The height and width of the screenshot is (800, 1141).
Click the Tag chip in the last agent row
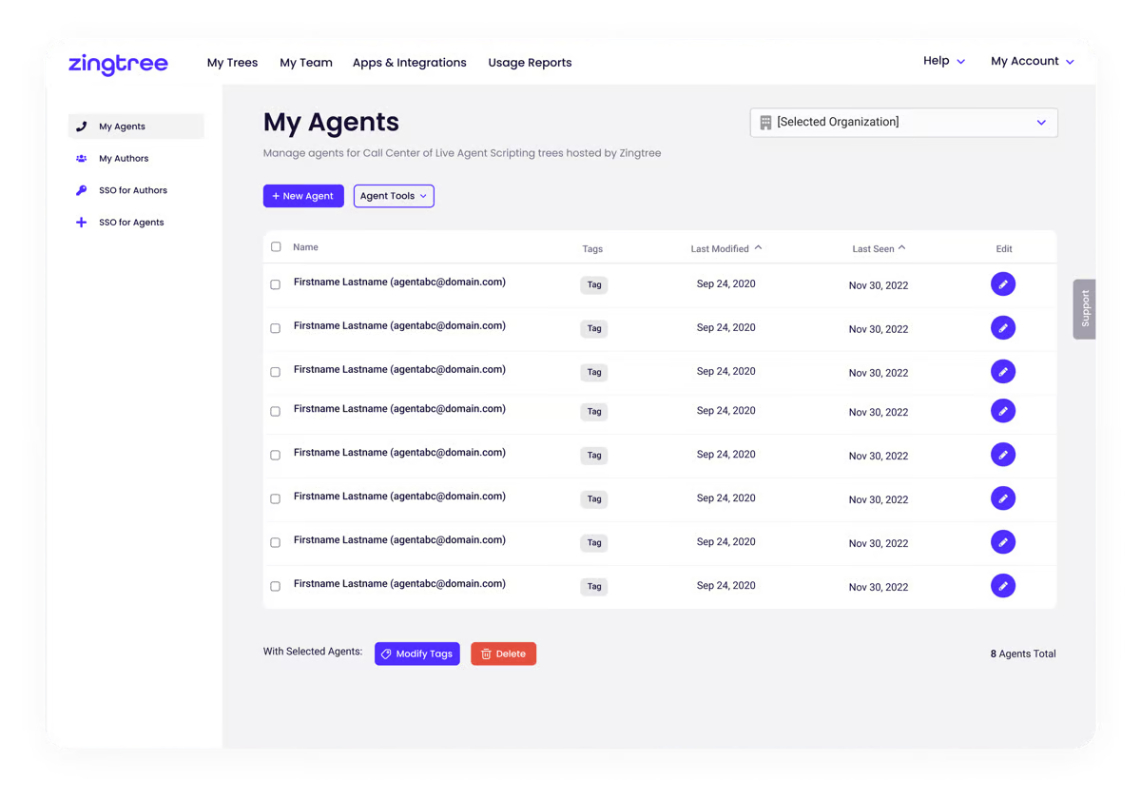pyautogui.click(x=594, y=586)
